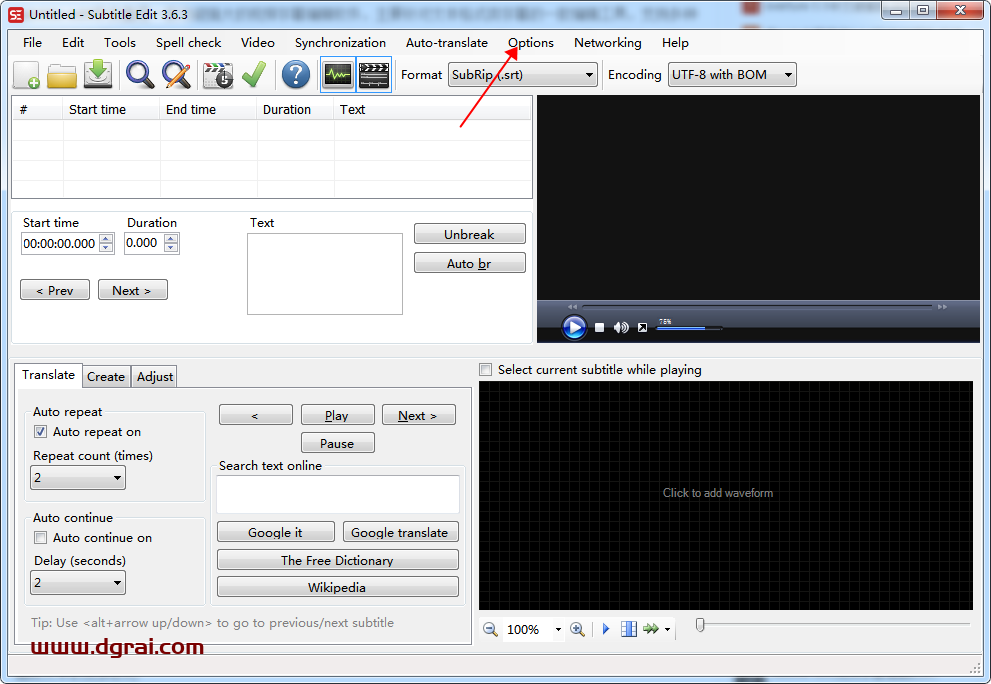Mute video using the speaker icon
This screenshot has height=684, width=991.
click(621, 327)
